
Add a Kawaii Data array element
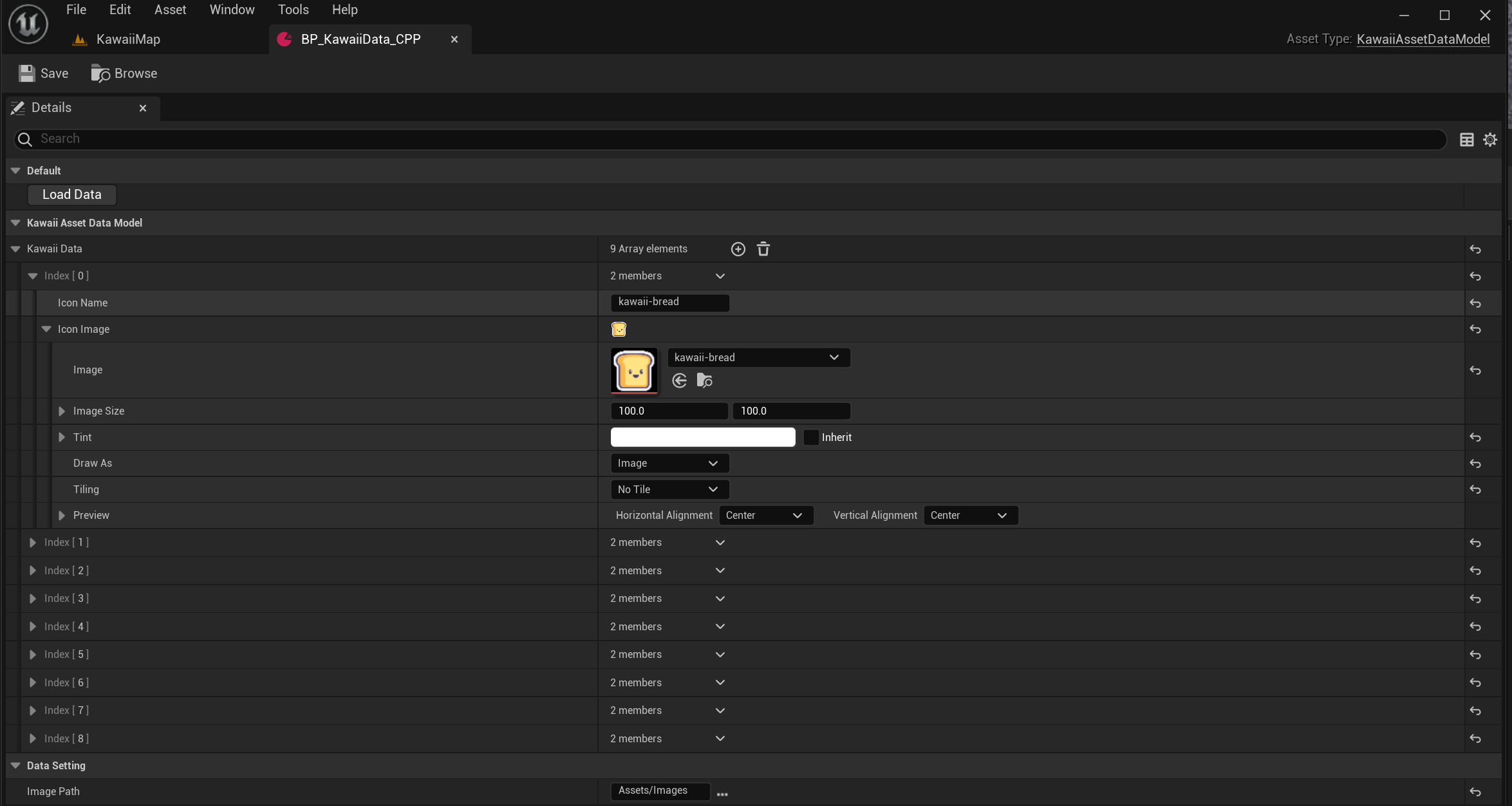click(738, 249)
